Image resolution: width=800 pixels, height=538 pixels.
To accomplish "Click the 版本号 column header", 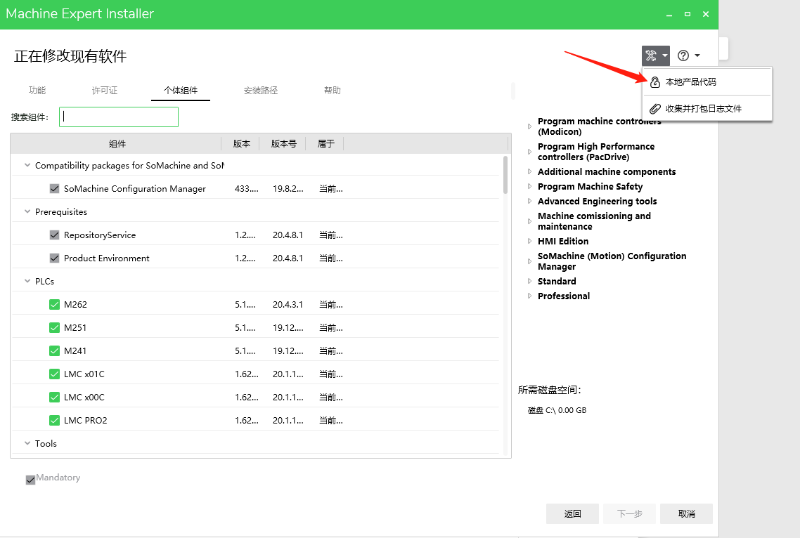I will pos(283,144).
